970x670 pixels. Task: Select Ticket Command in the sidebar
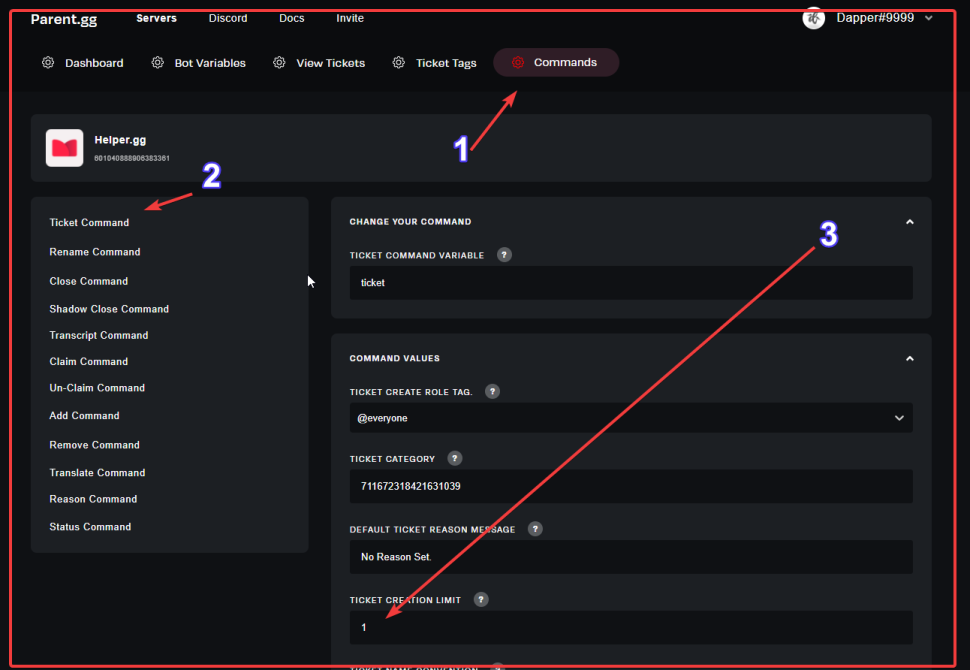pyautogui.click(x=89, y=223)
